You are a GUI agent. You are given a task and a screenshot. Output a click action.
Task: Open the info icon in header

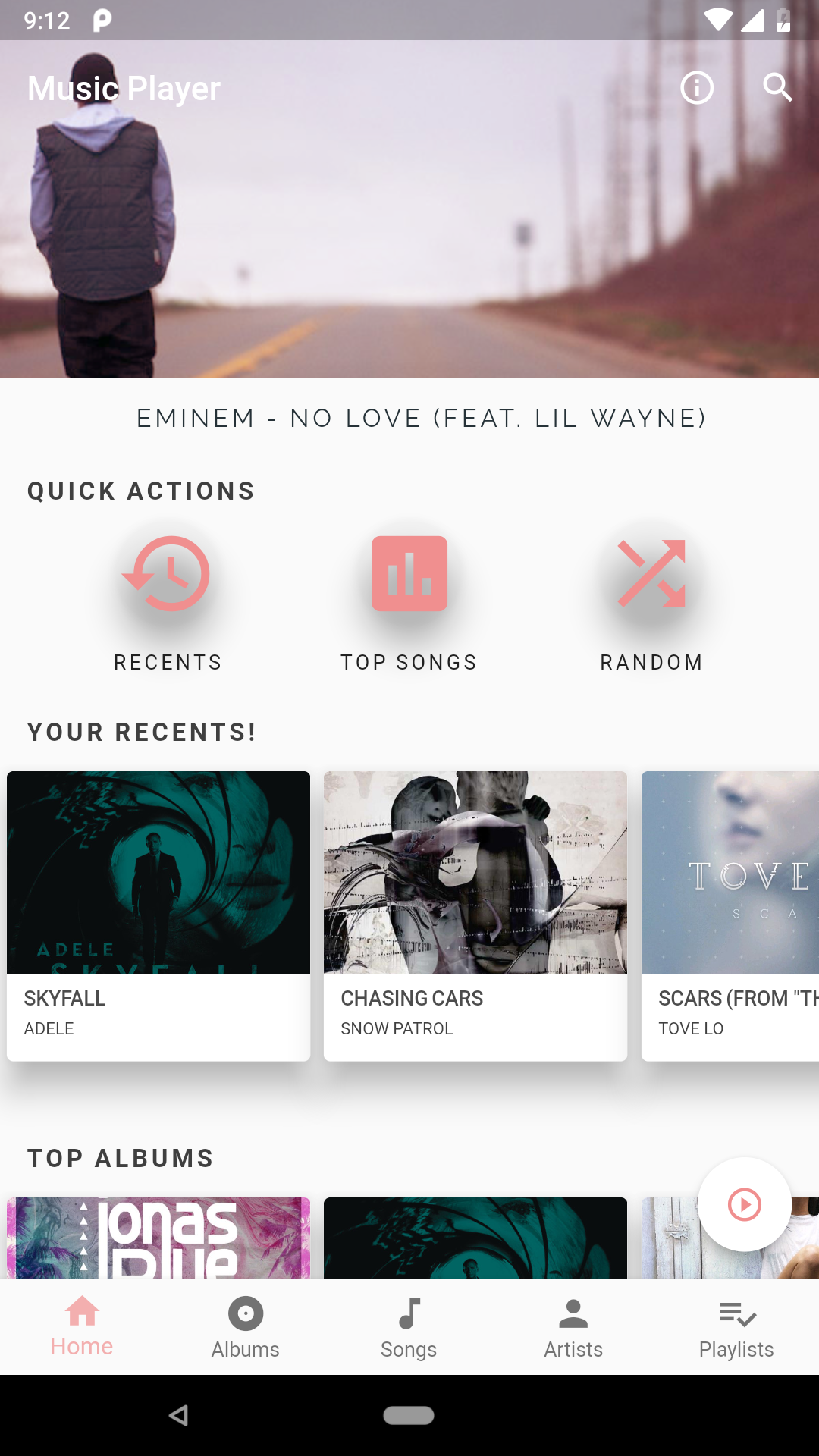697,88
